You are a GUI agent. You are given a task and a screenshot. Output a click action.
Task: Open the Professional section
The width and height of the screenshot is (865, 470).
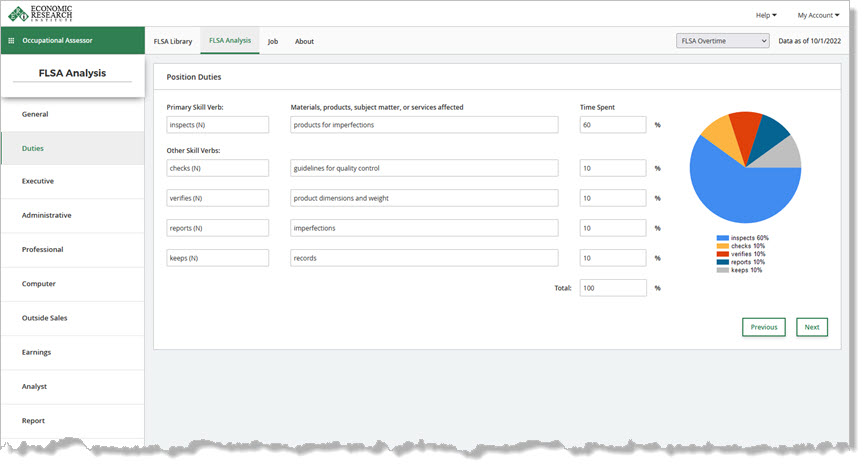[x=73, y=249]
